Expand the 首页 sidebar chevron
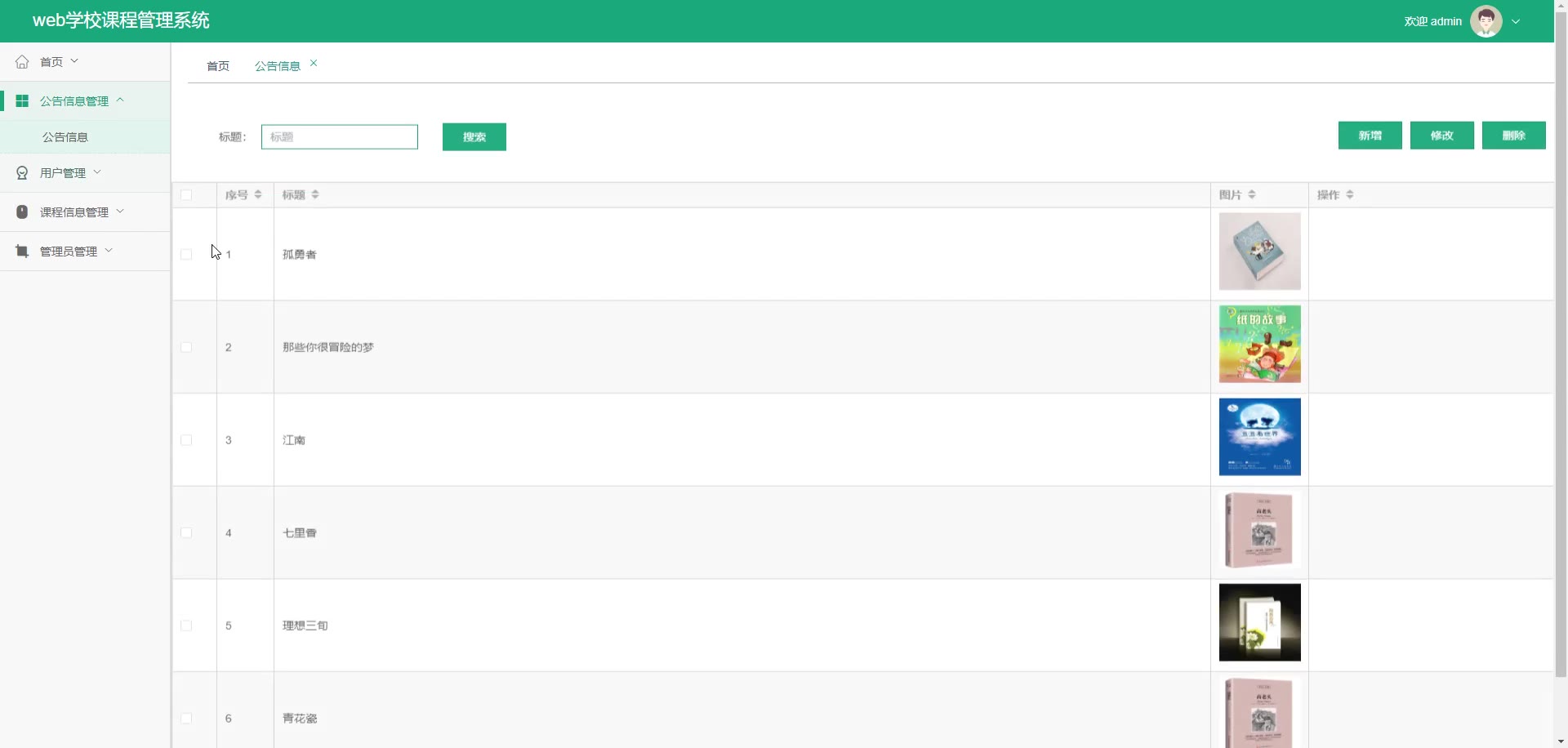Image resolution: width=1568 pixels, height=748 pixels. [x=74, y=61]
